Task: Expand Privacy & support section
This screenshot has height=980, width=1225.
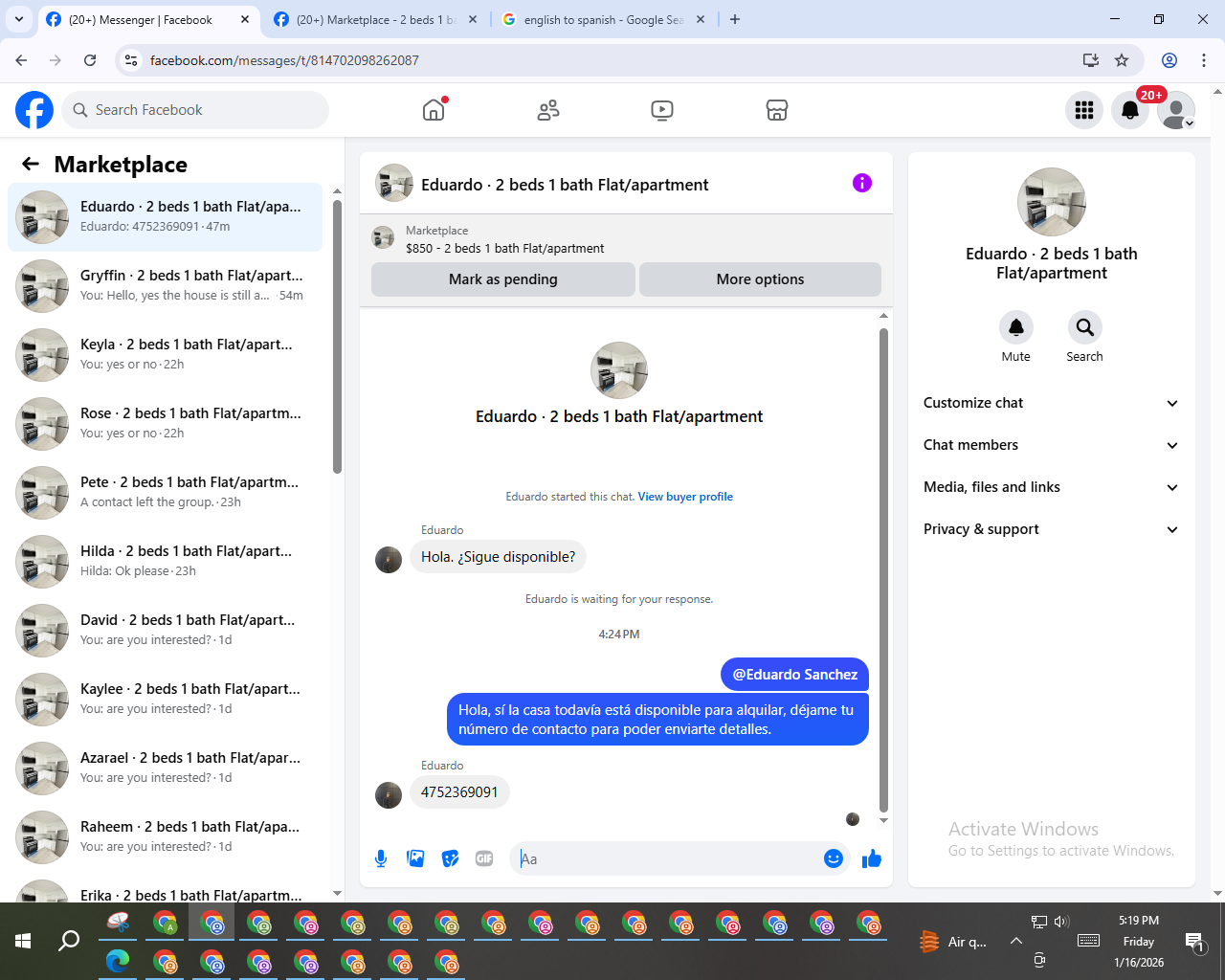Action: tap(1051, 529)
